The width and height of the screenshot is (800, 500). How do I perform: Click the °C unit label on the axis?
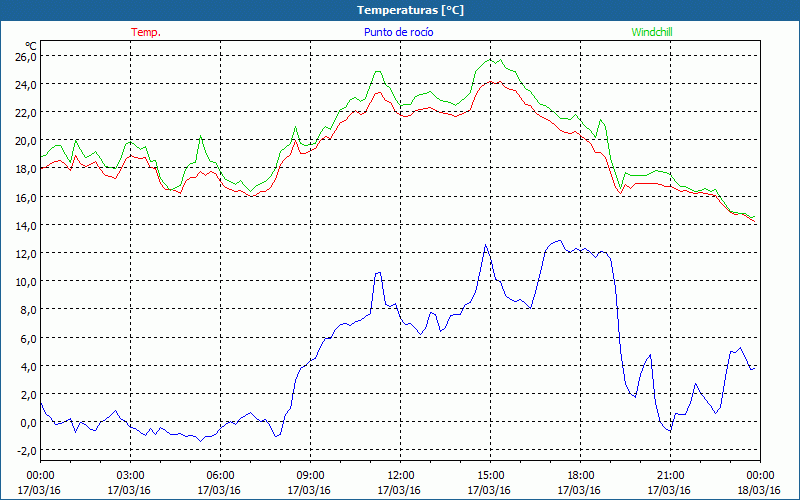point(31,46)
